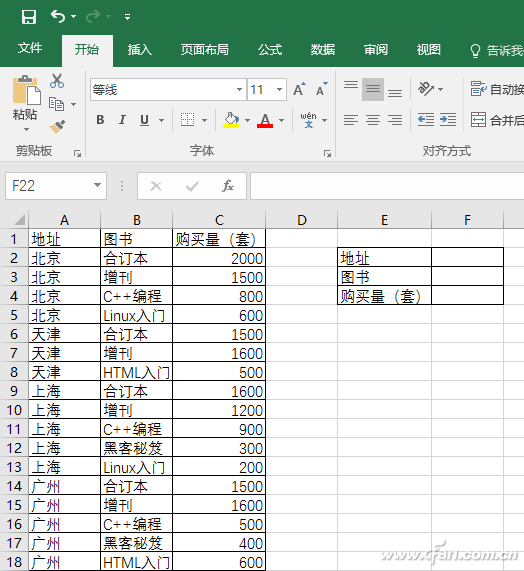The image size is (524, 571).
Task: Toggle Bold formatting
Action: (x=101, y=120)
